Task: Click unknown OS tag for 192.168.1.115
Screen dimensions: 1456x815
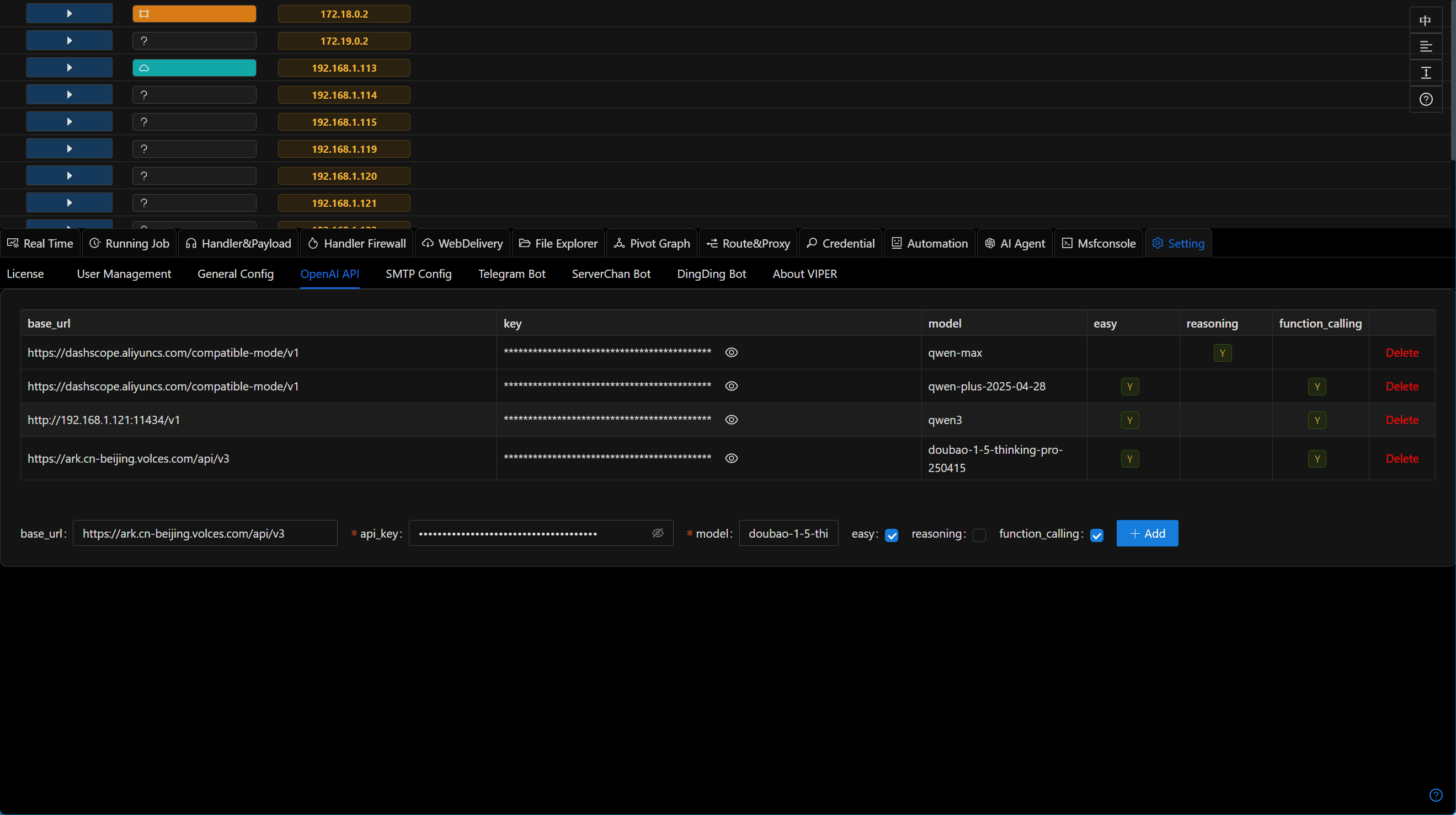Action: 194,122
